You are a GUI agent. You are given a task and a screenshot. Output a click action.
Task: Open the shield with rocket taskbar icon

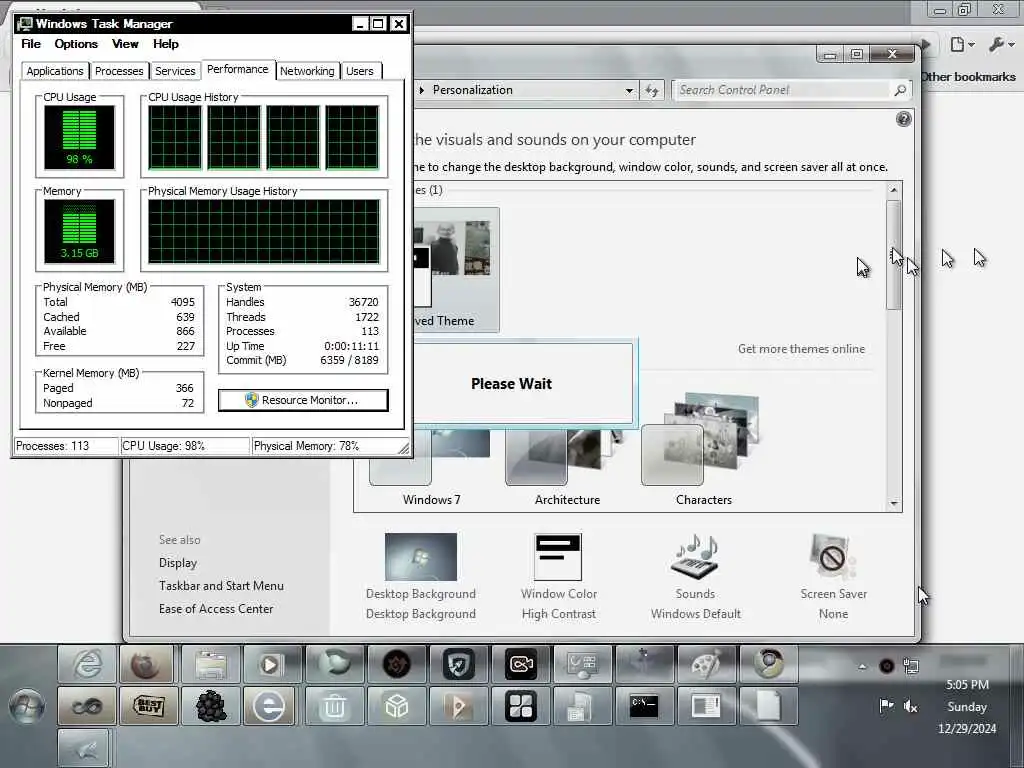pyautogui.click(x=458, y=664)
